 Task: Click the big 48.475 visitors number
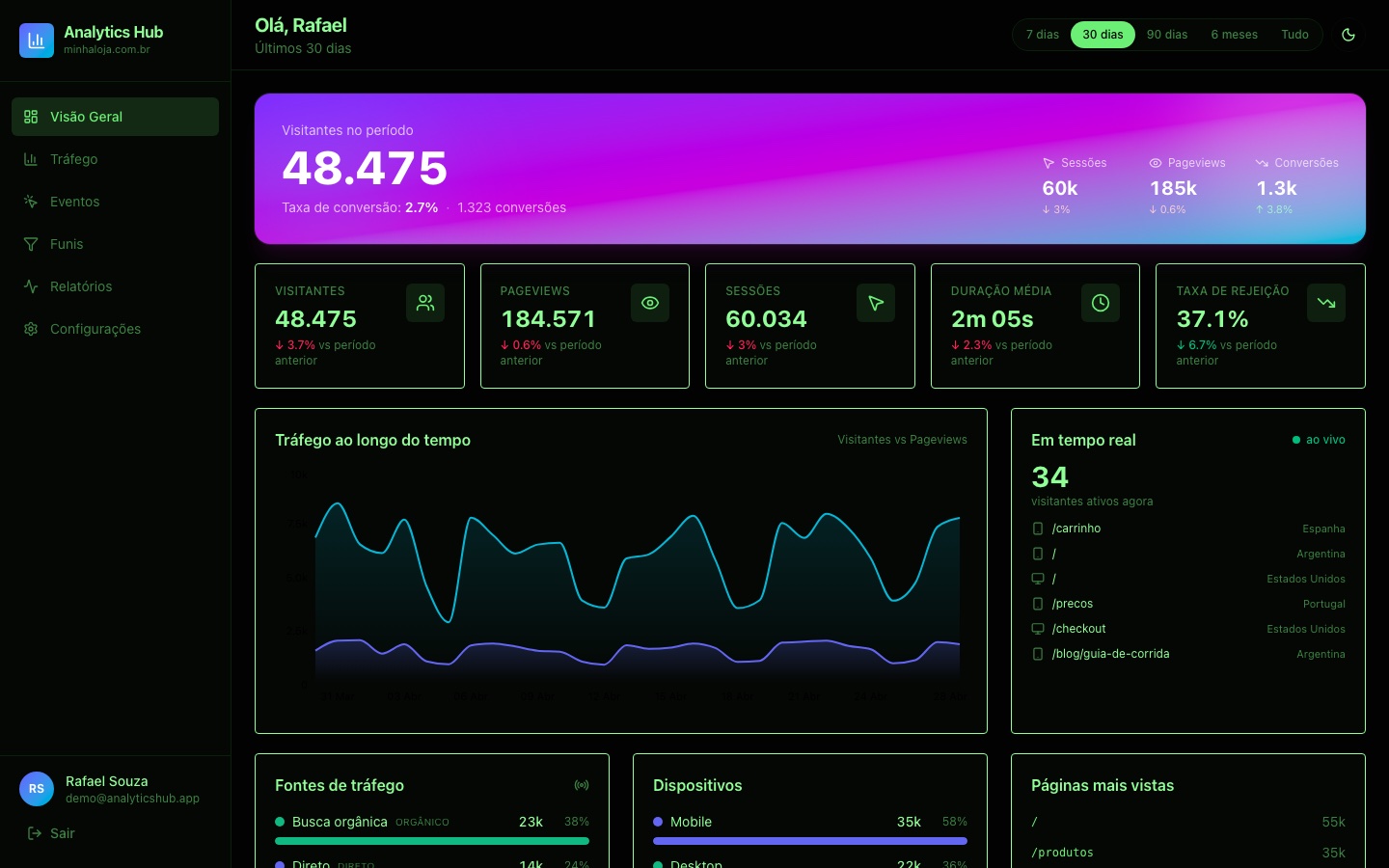[x=365, y=168]
